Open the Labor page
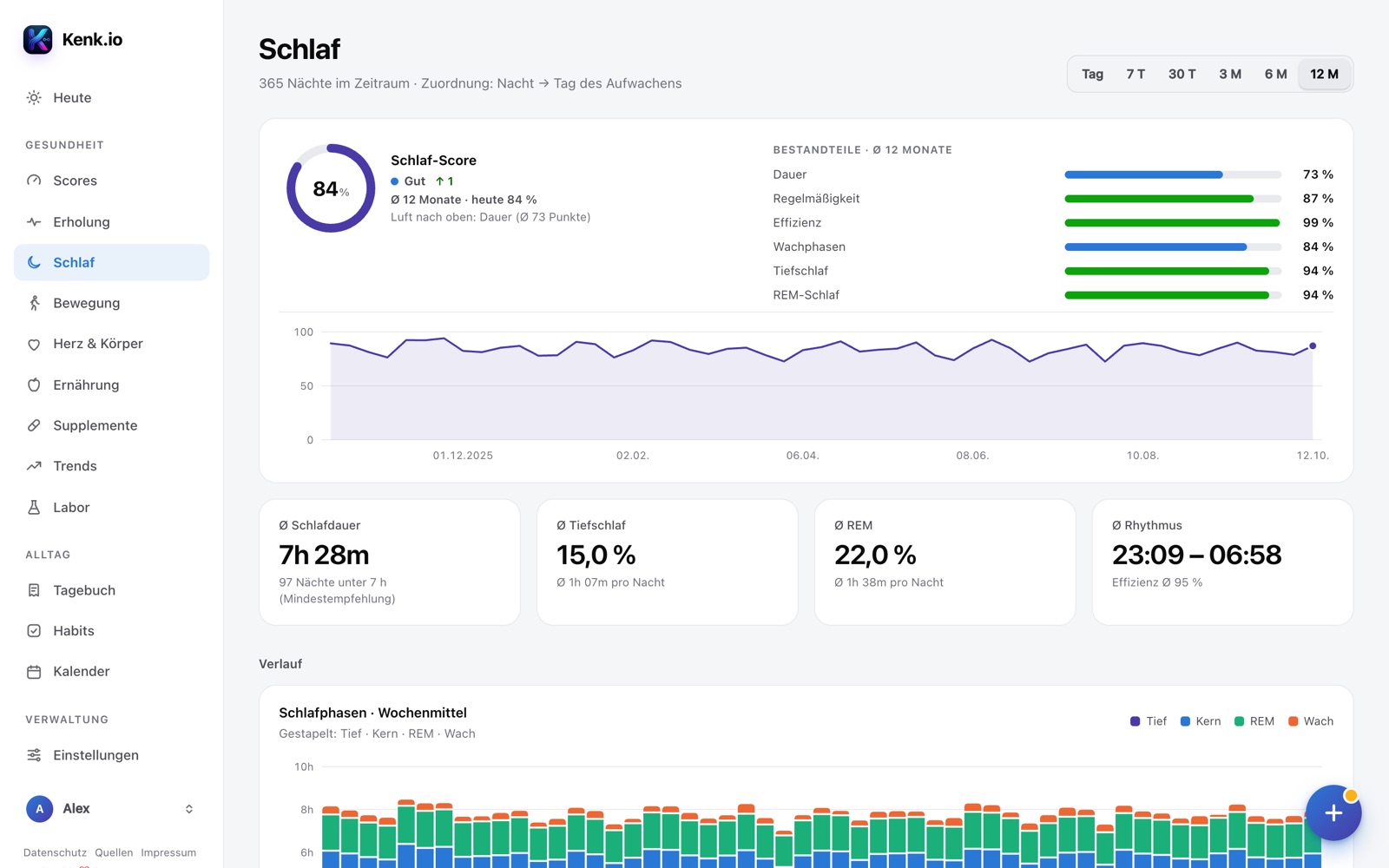This screenshot has width=1389, height=868. 111,507
